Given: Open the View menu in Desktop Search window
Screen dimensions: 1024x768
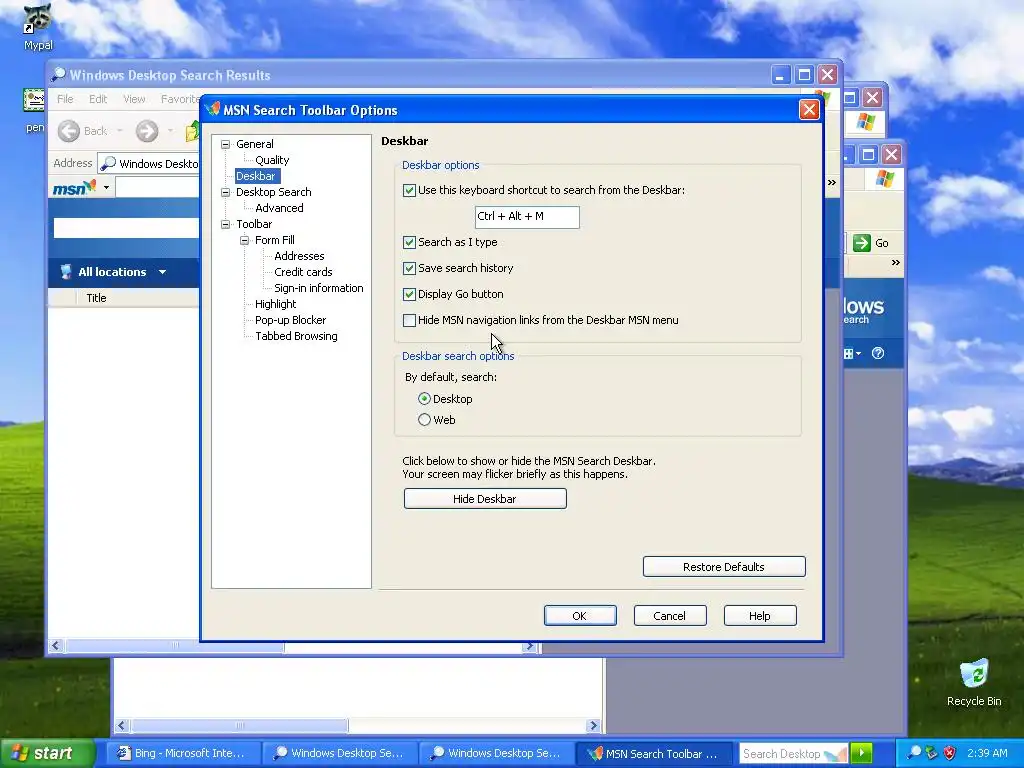Looking at the screenshot, I should coord(134,99).
